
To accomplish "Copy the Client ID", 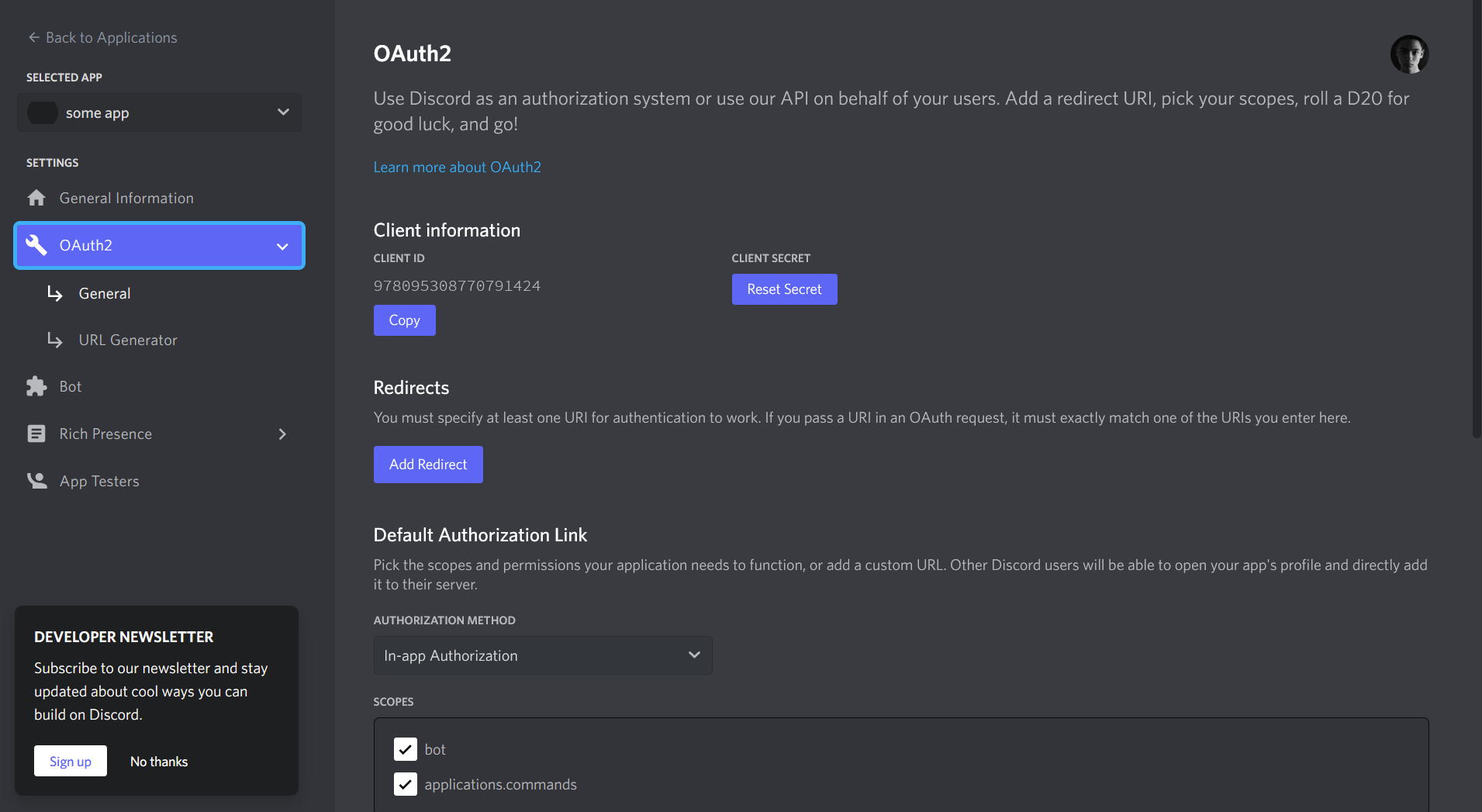I will [x=404, y=320].
